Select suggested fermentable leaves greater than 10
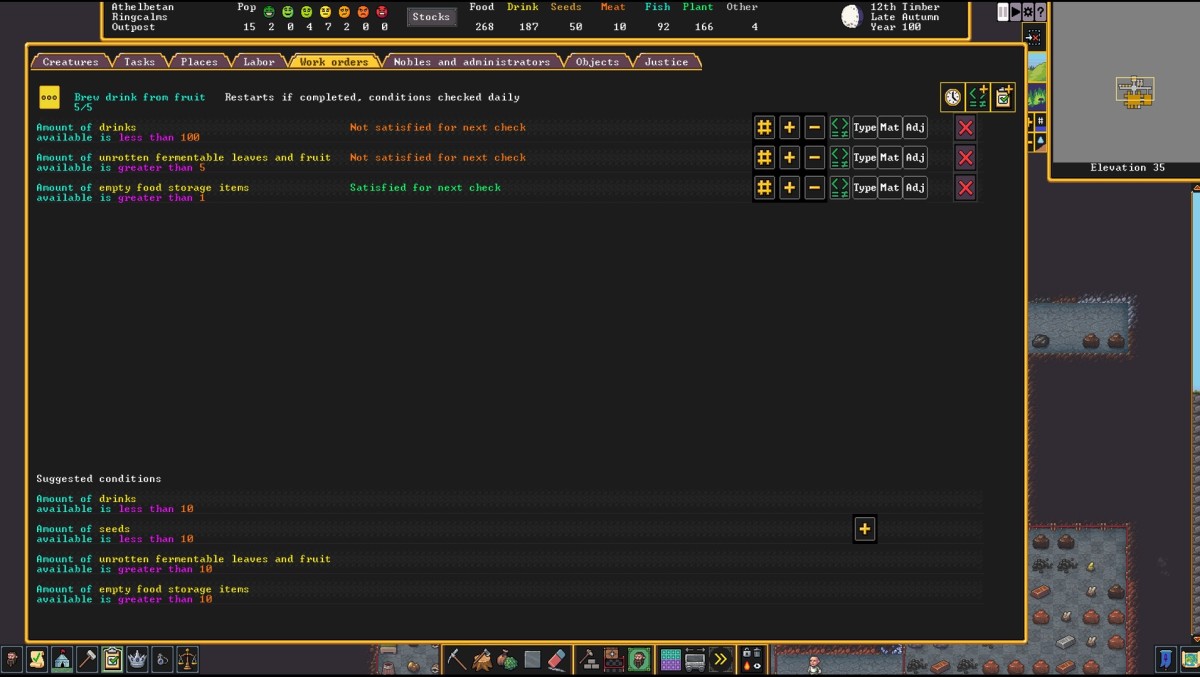The width and height of the screenshot is (1200, 677). pos(509,564)
